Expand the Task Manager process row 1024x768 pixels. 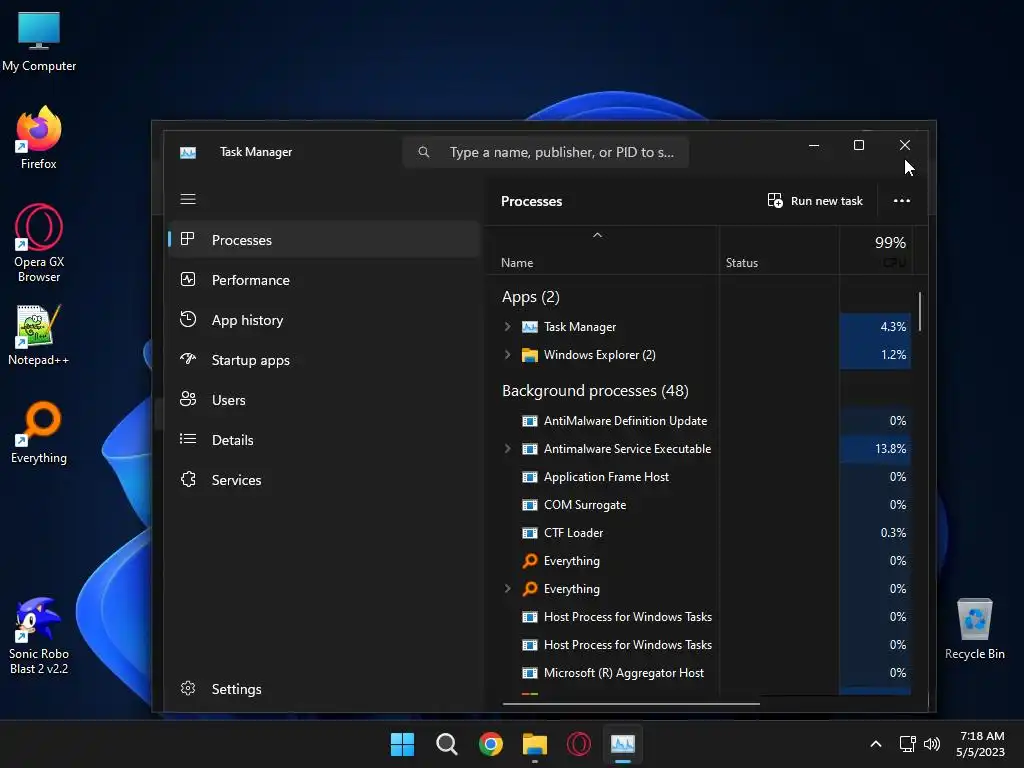pyautogui.click(x=507, y=327)
